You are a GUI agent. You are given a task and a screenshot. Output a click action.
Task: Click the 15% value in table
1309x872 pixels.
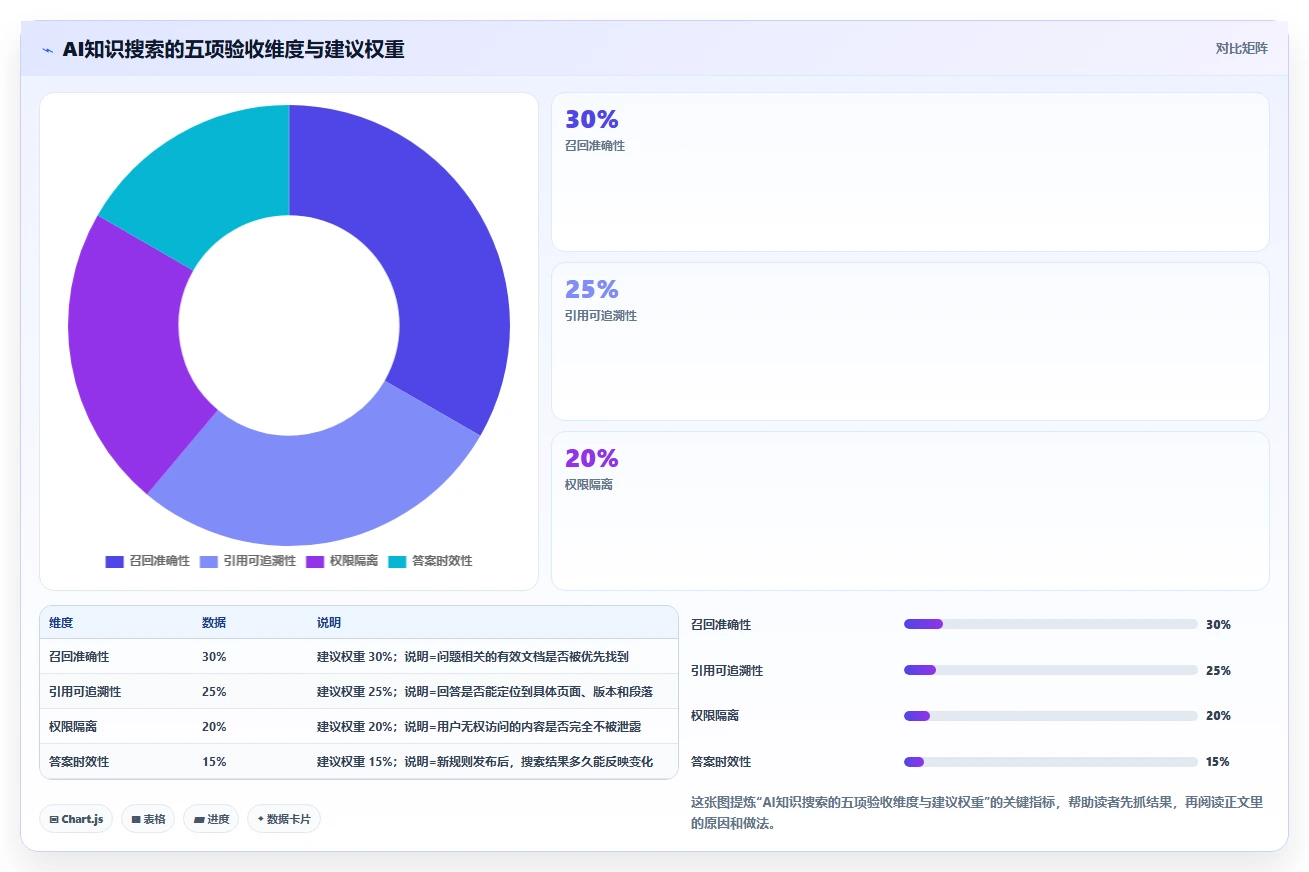(x=214, y=761)
